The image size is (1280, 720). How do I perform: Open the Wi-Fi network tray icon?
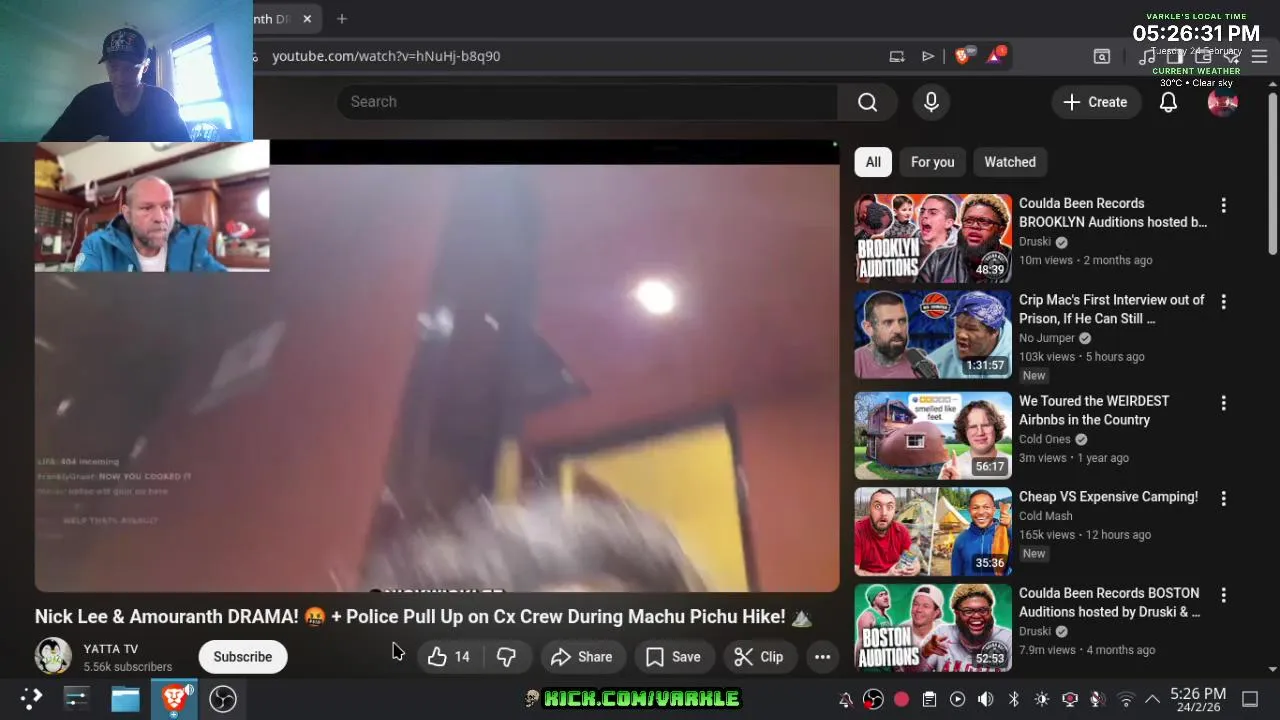[1126, 699]
